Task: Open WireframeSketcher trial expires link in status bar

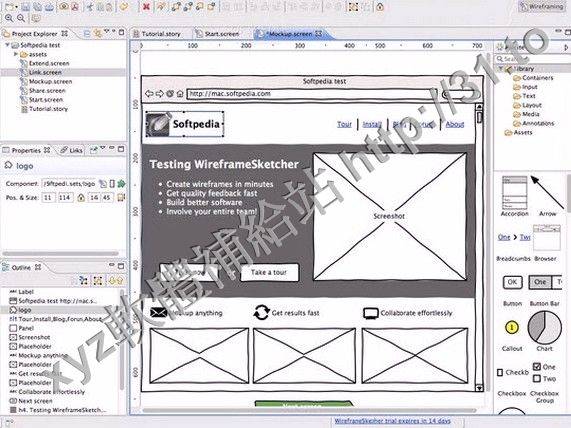Action: point(392,421)
